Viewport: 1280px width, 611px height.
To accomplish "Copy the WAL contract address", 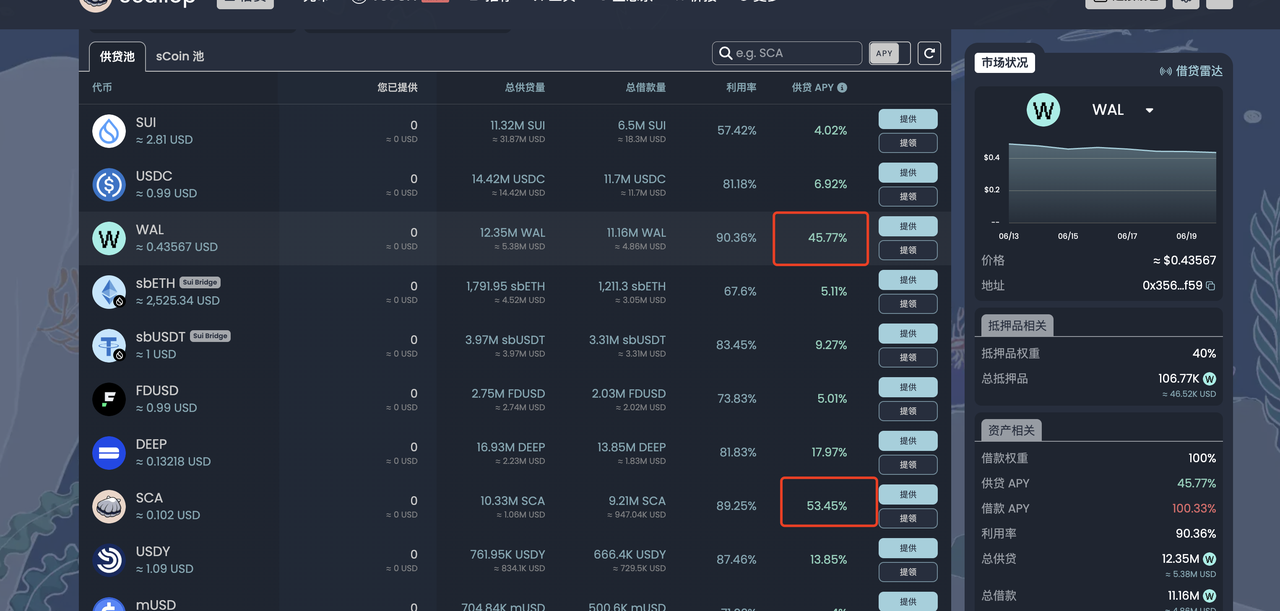I will coord(1210,286).
